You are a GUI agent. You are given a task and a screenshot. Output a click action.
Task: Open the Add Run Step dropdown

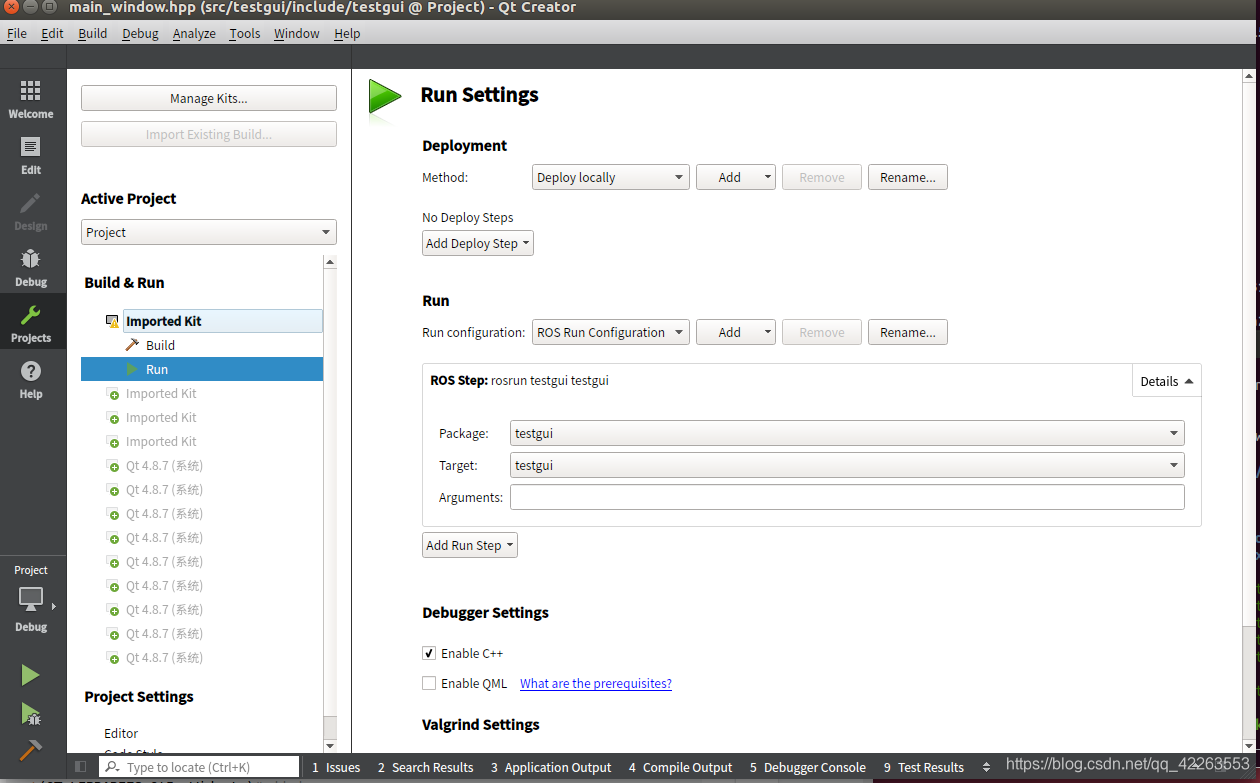[470, 545]
